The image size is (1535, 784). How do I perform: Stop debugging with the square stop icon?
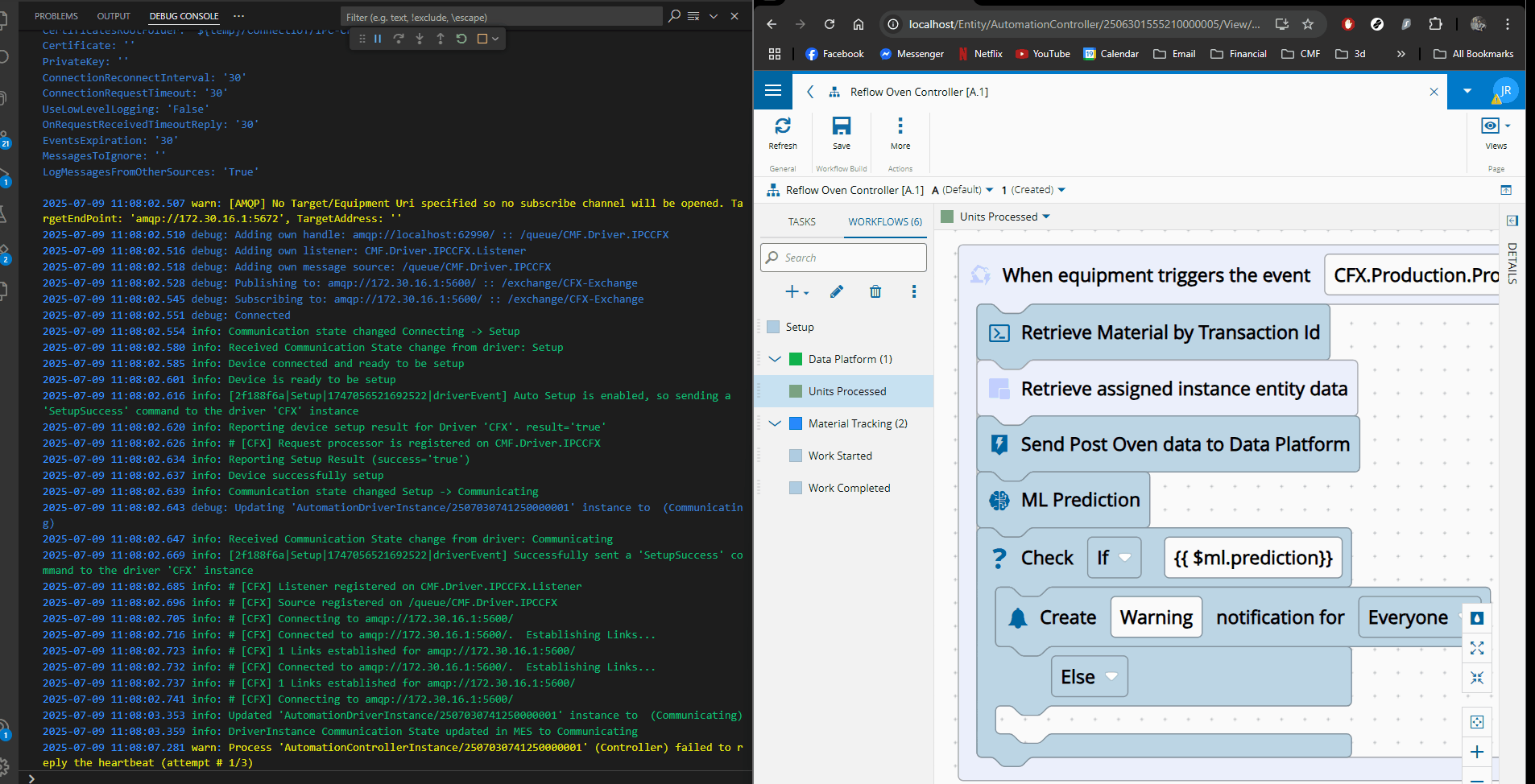(x=482, y=39)
